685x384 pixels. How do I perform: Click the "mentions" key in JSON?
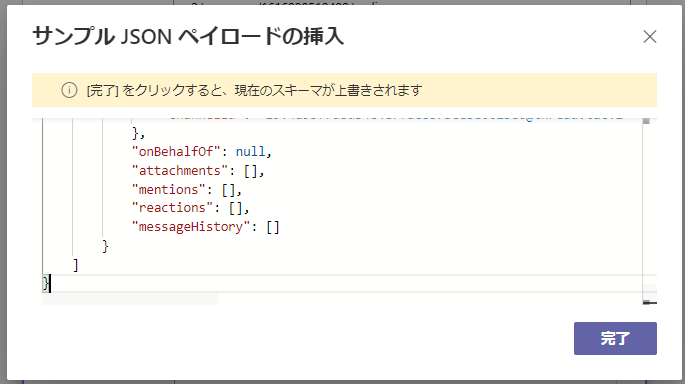[169, 190]
